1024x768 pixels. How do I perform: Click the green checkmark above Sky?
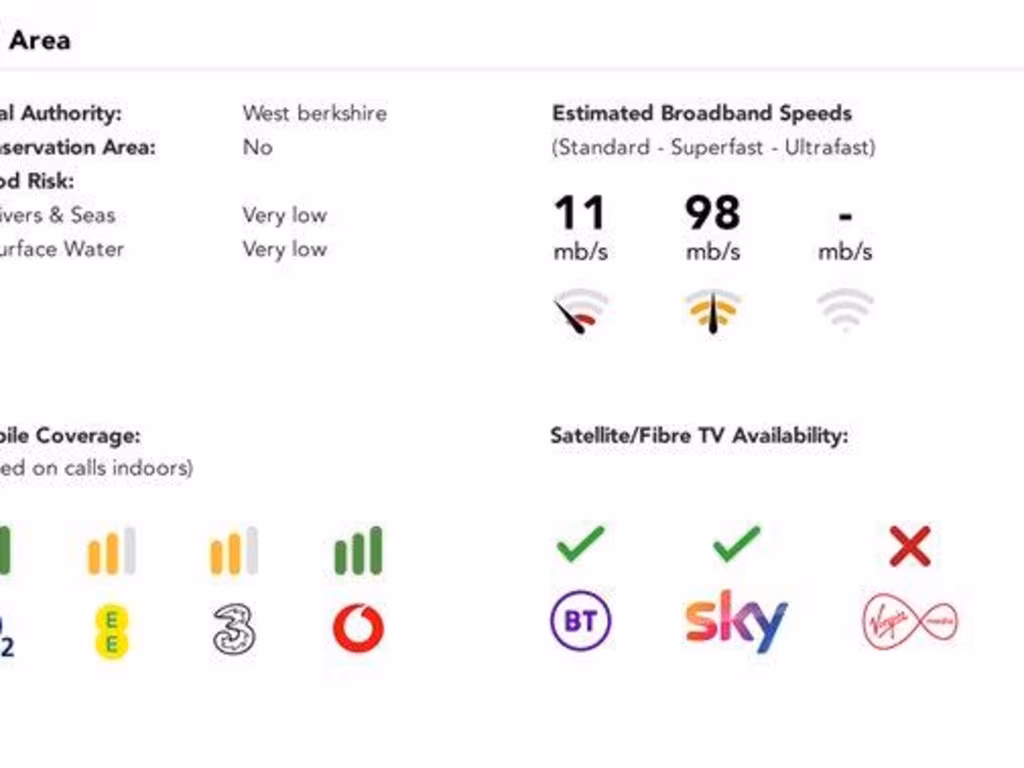737,544
